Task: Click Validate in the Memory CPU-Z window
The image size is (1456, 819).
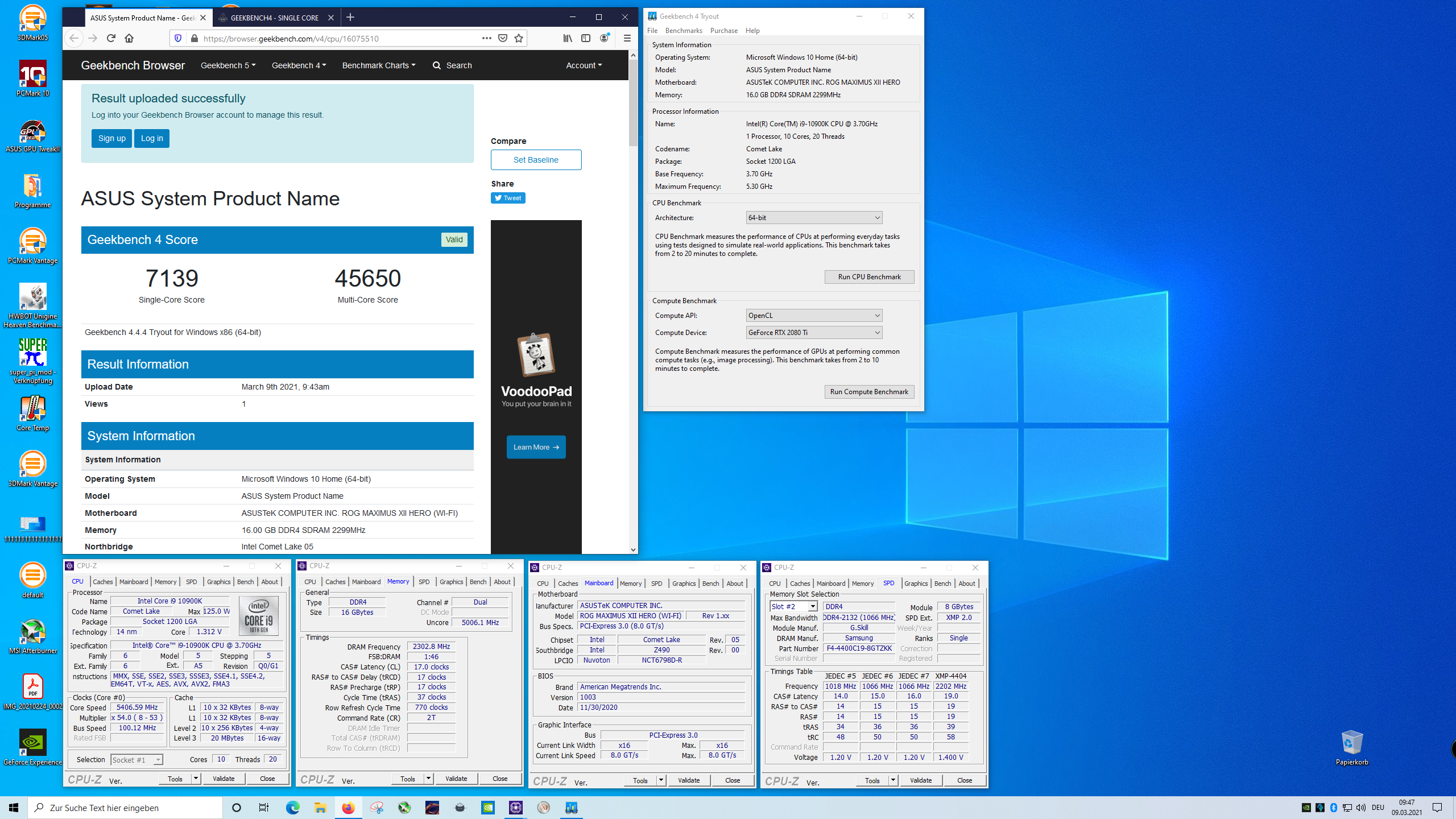Action: coord(456,779)
